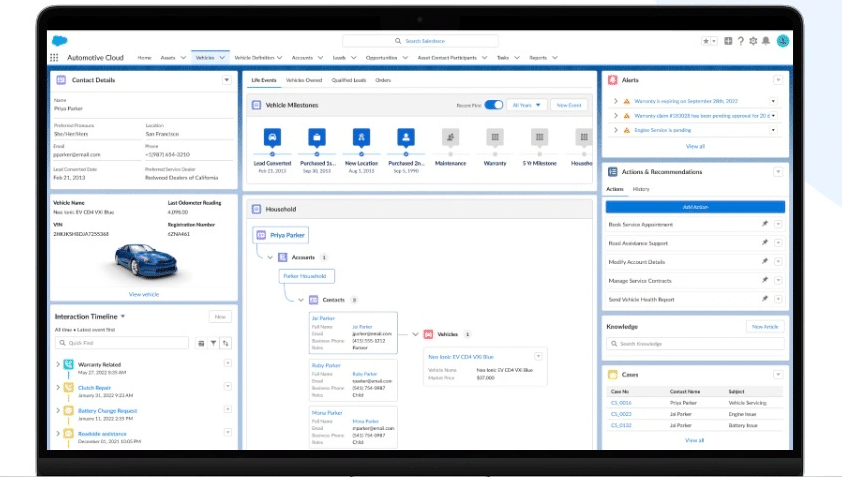Image resolution: width=842 pixels, height=477 pixels.
Task: Open the favorites star icon
Action: tap(706, 41)
